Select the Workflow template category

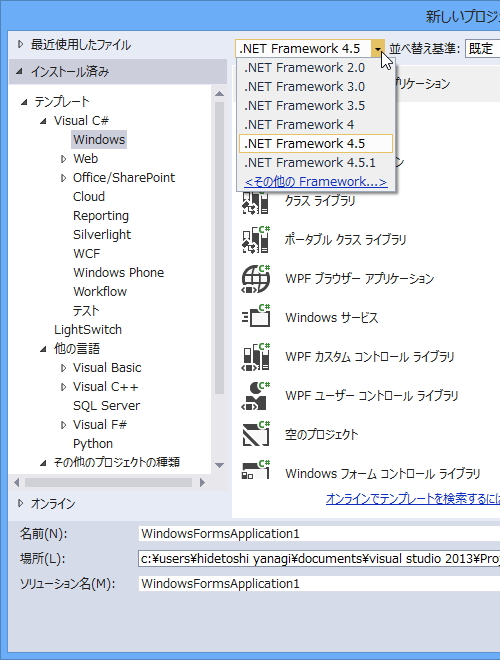100,291
